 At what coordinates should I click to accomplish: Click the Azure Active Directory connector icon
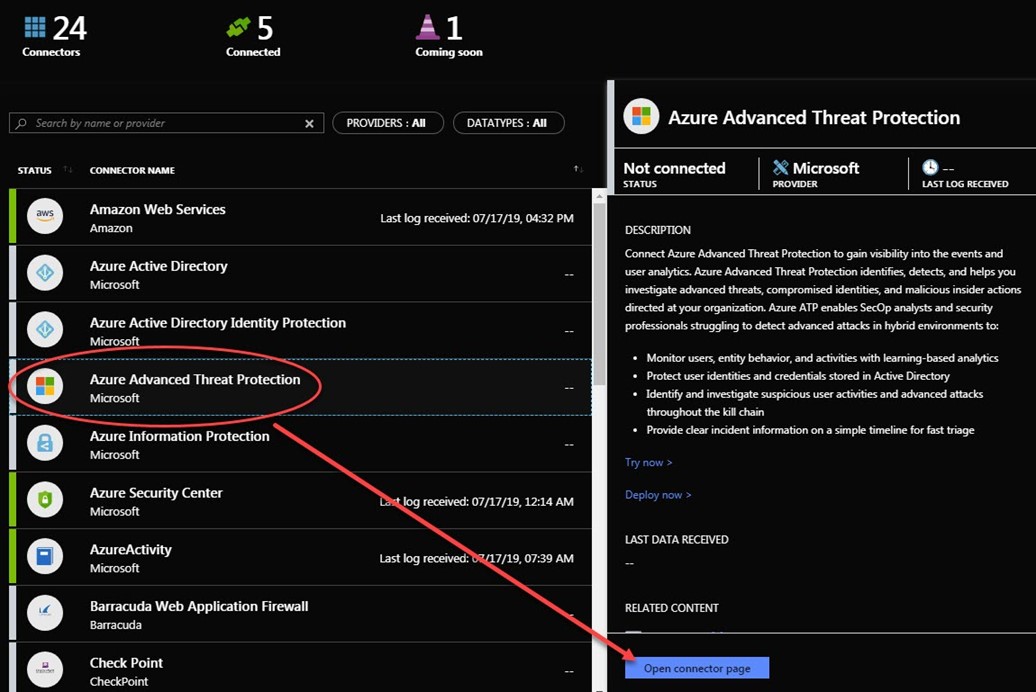[x=45, y=274]
